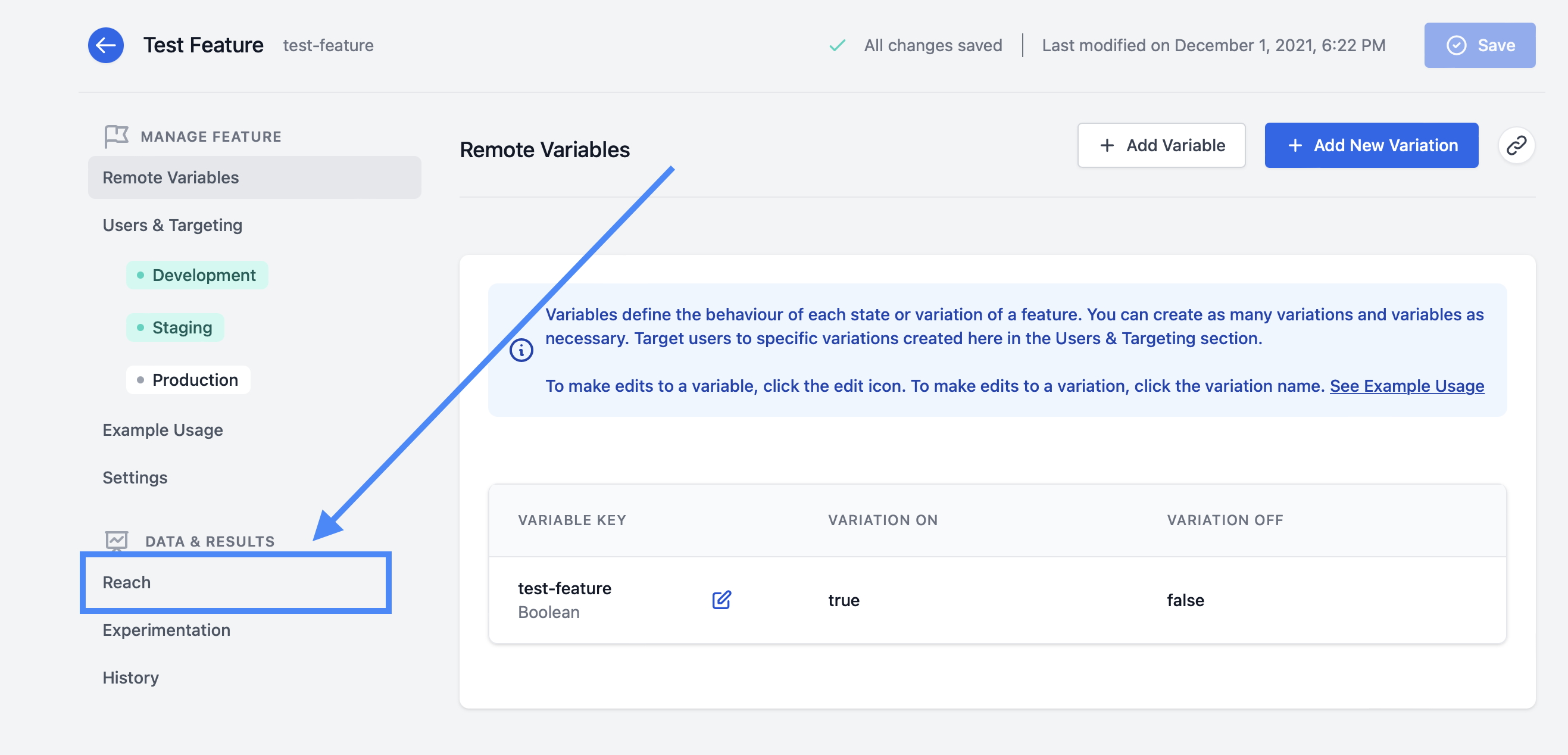
Task: Click the test-feature variable key input
Action: [563, 587]
